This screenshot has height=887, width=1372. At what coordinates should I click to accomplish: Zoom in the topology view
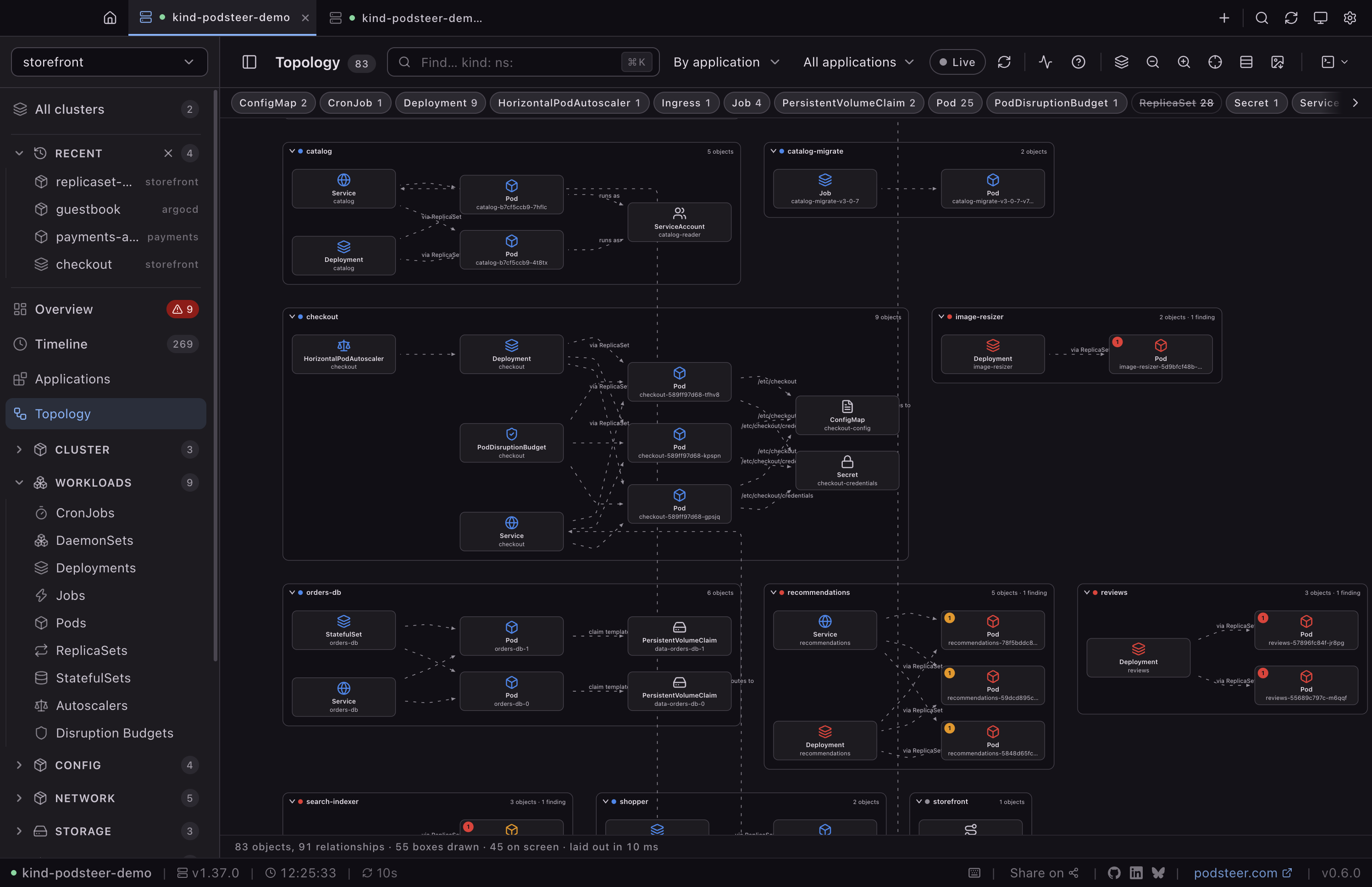pyautogui.click(x=1184, y=61)
